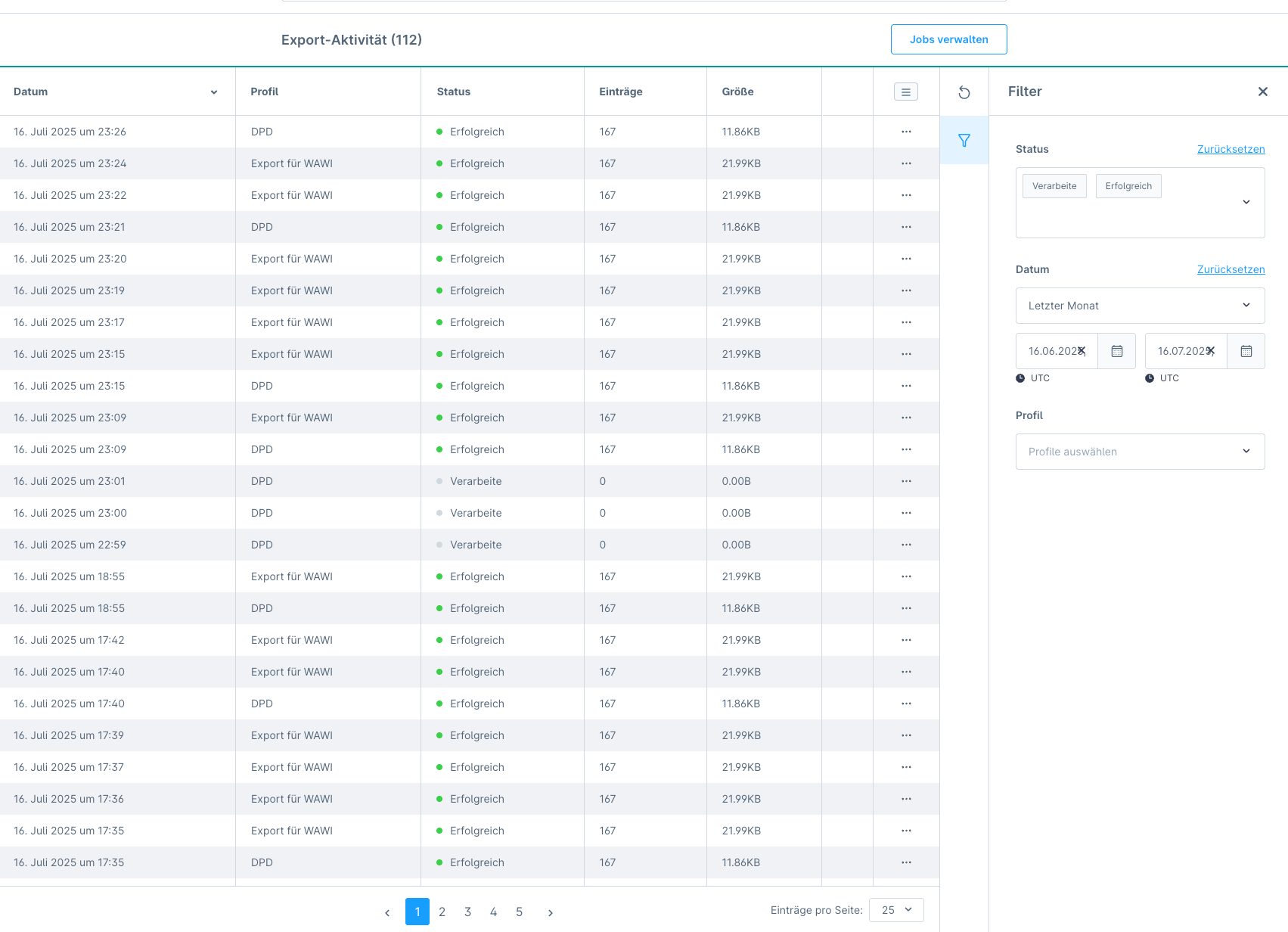
Task: Expand the Status filter dropdown
Action: coord(1246,202)
